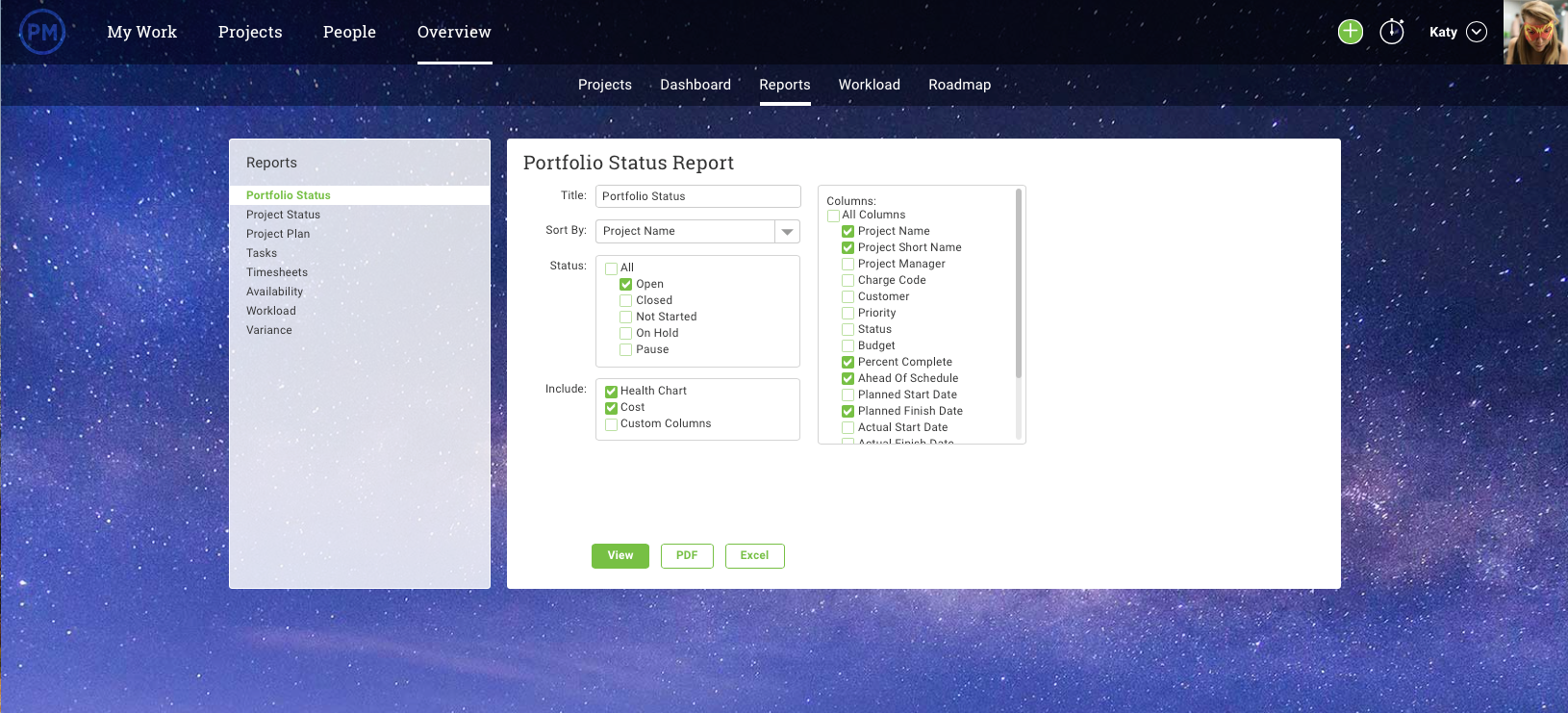Open the Workload report in sidebar
The height and width of the screenshot is (713, 1568).
(271, 311)
